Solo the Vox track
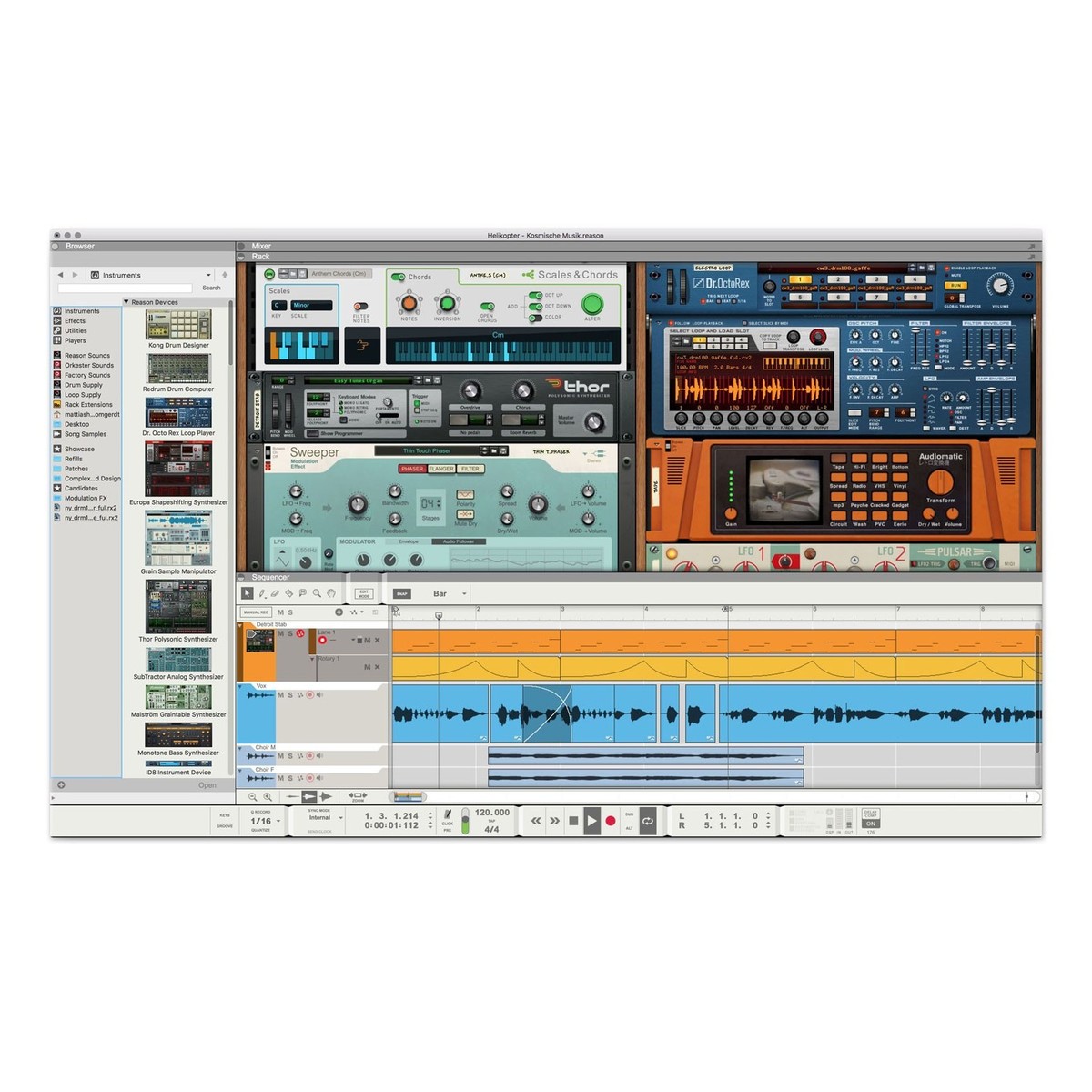1092x1092 pixels. coord(290,695)
